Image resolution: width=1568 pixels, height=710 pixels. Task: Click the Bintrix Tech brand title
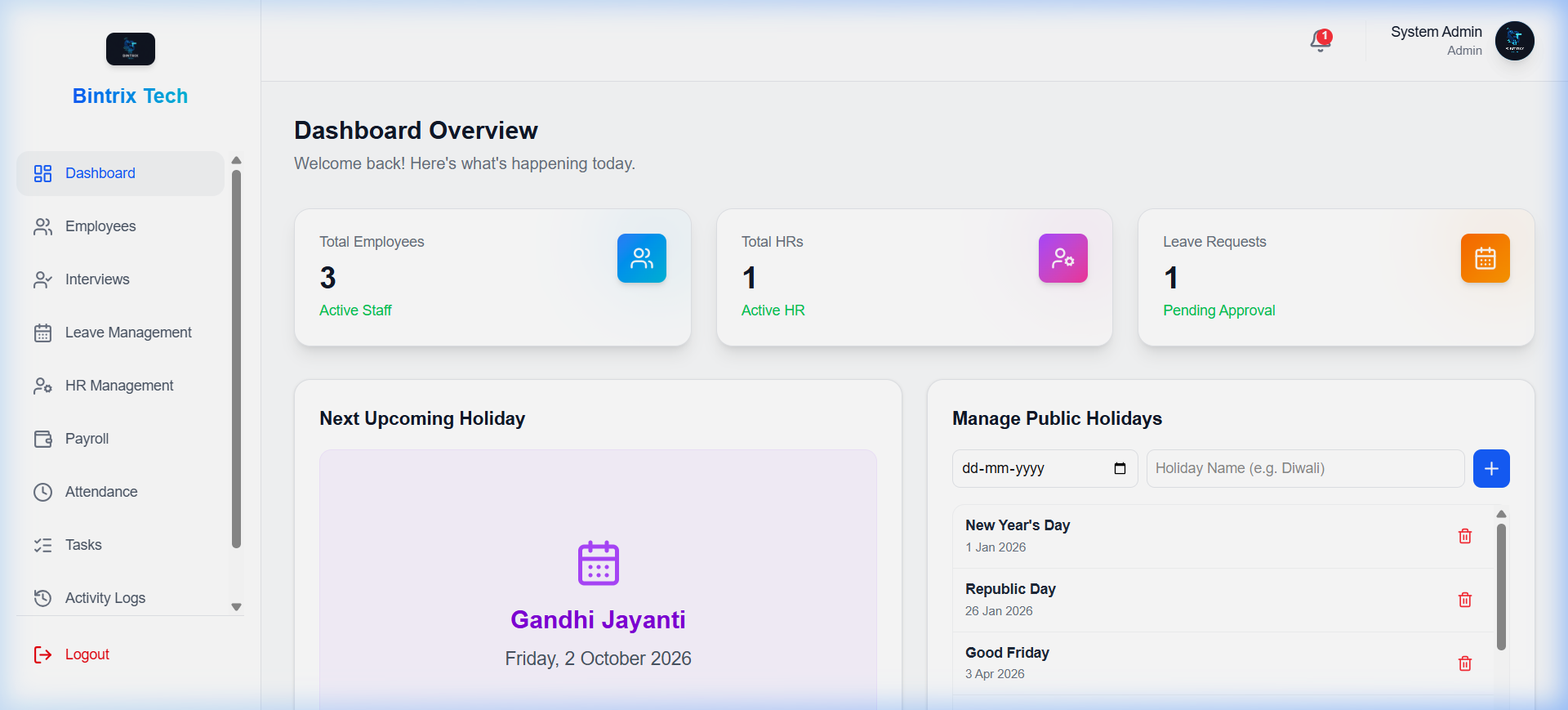[x=130, y=96]
